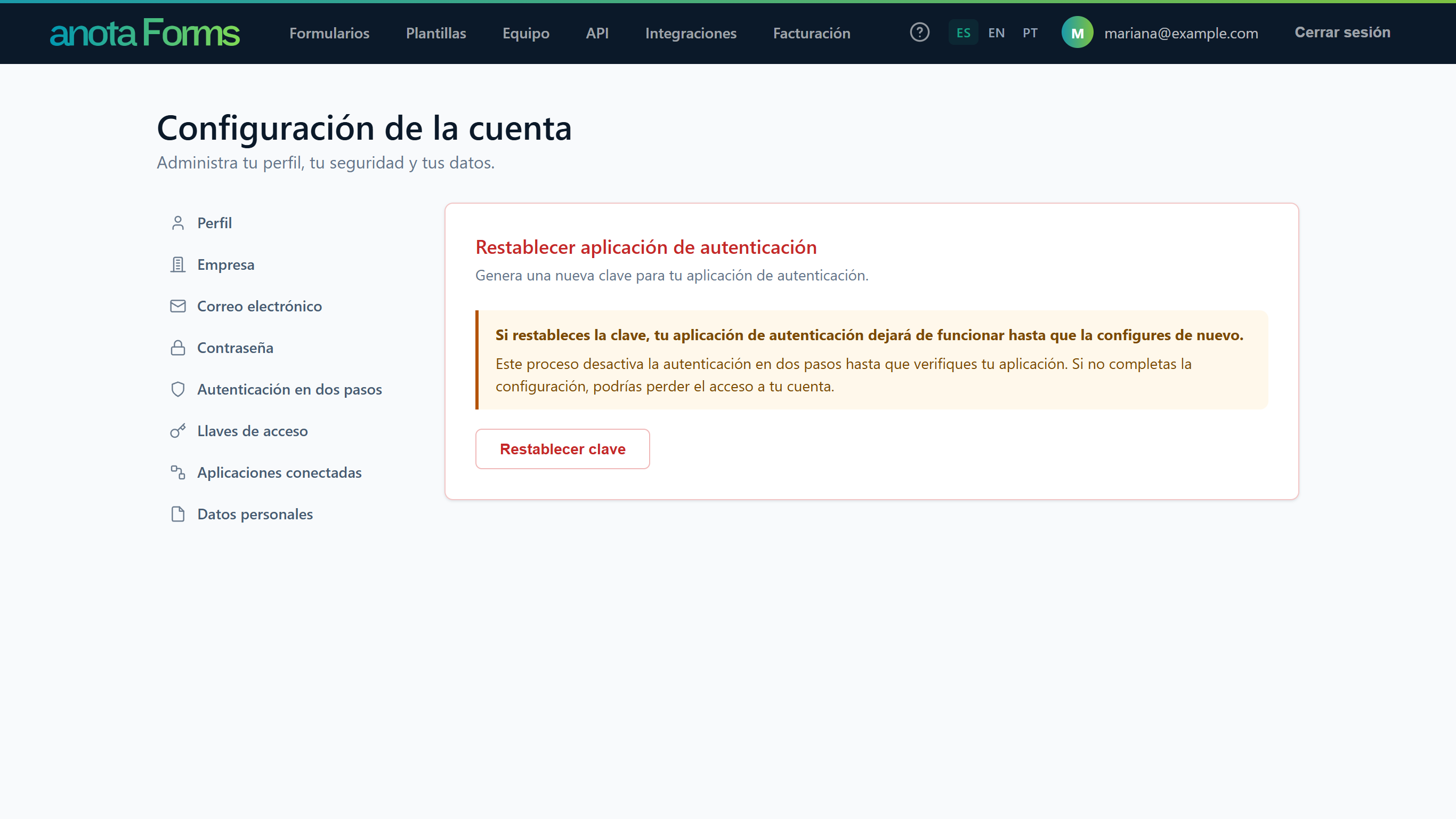This screenshot has width=1456, height=819.
Task: Click the bold warning text about resetting the key
Action: (869, 335)
